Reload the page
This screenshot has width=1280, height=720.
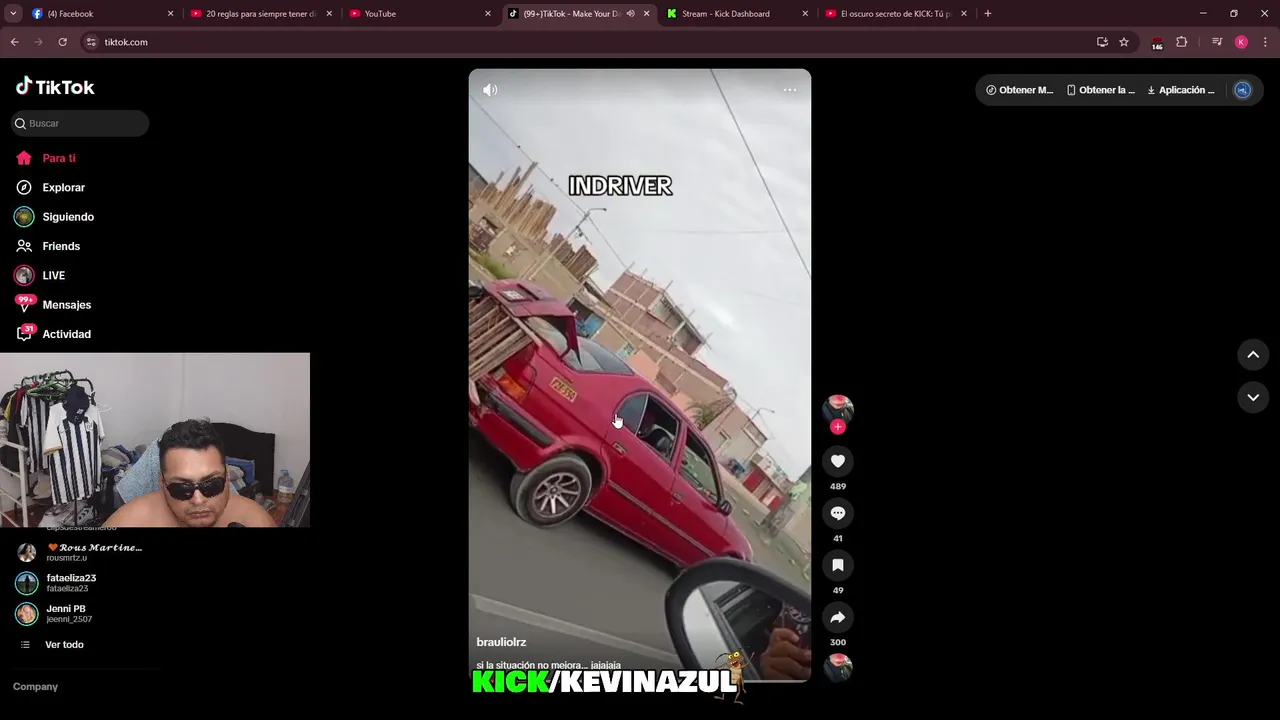click(x=62, y=42)
